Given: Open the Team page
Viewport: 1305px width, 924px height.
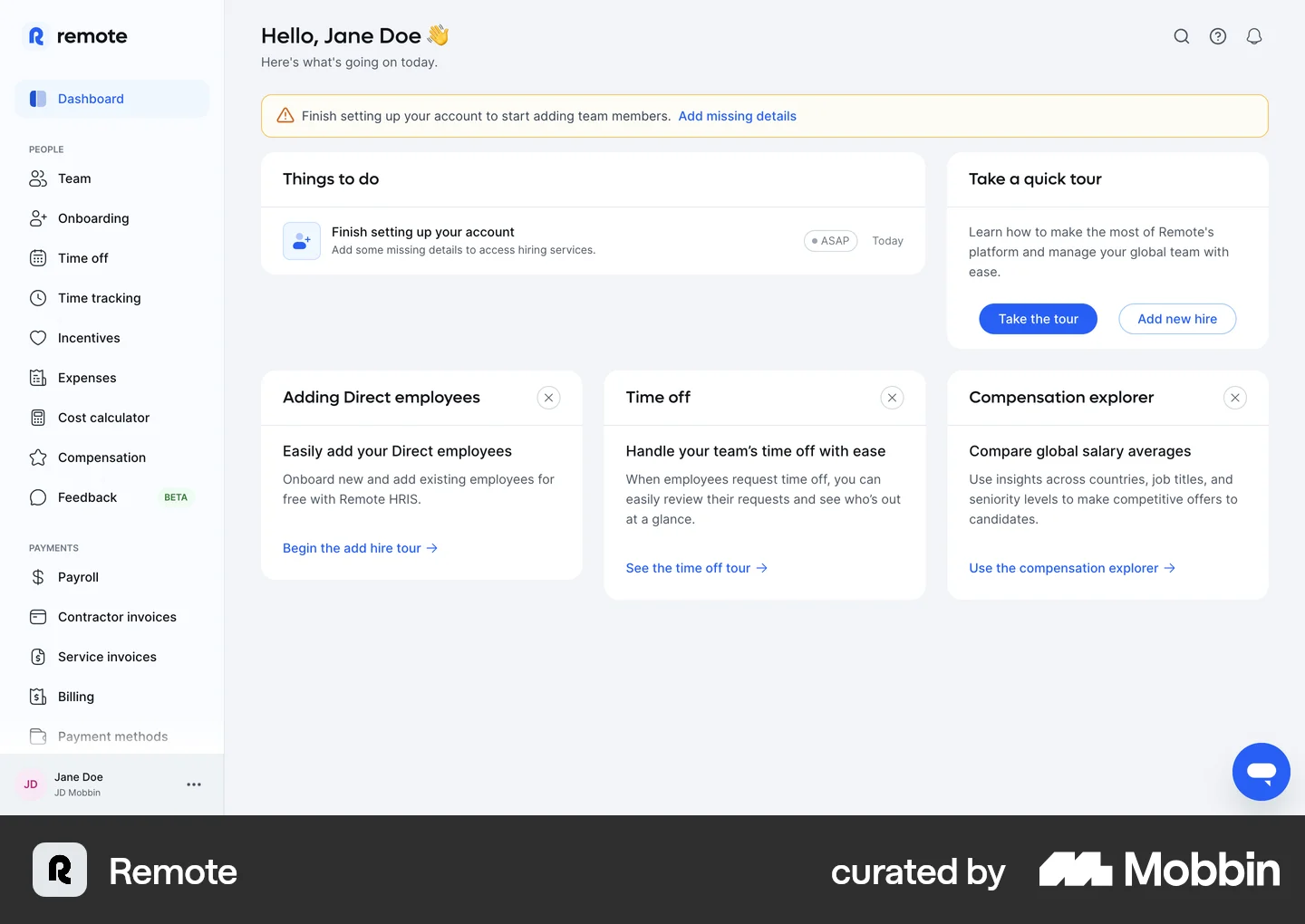Looking at the screenshot, I should point(111,178).
